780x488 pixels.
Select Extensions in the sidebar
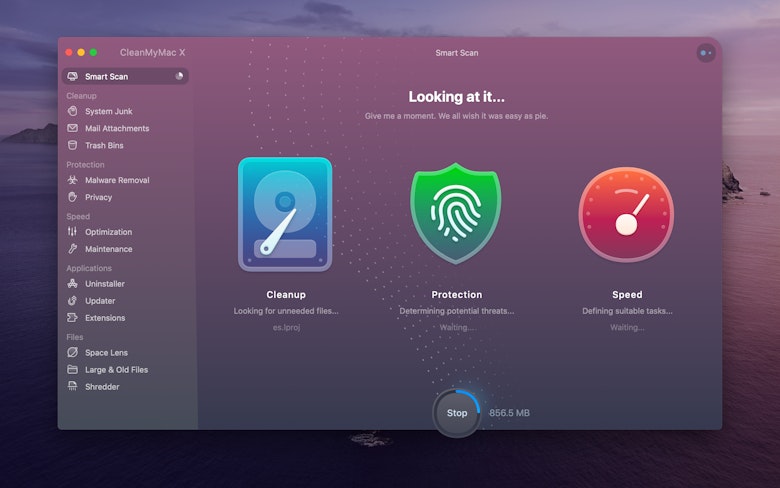[104, 318]
